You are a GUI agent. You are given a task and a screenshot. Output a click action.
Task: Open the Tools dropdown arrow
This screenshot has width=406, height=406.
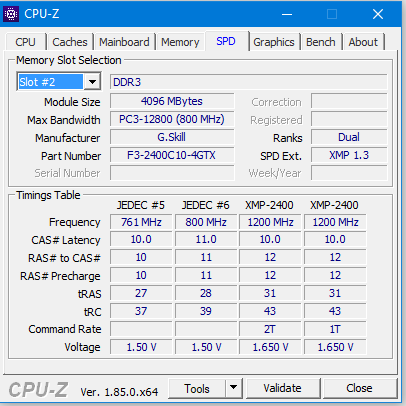pos(234,388)
